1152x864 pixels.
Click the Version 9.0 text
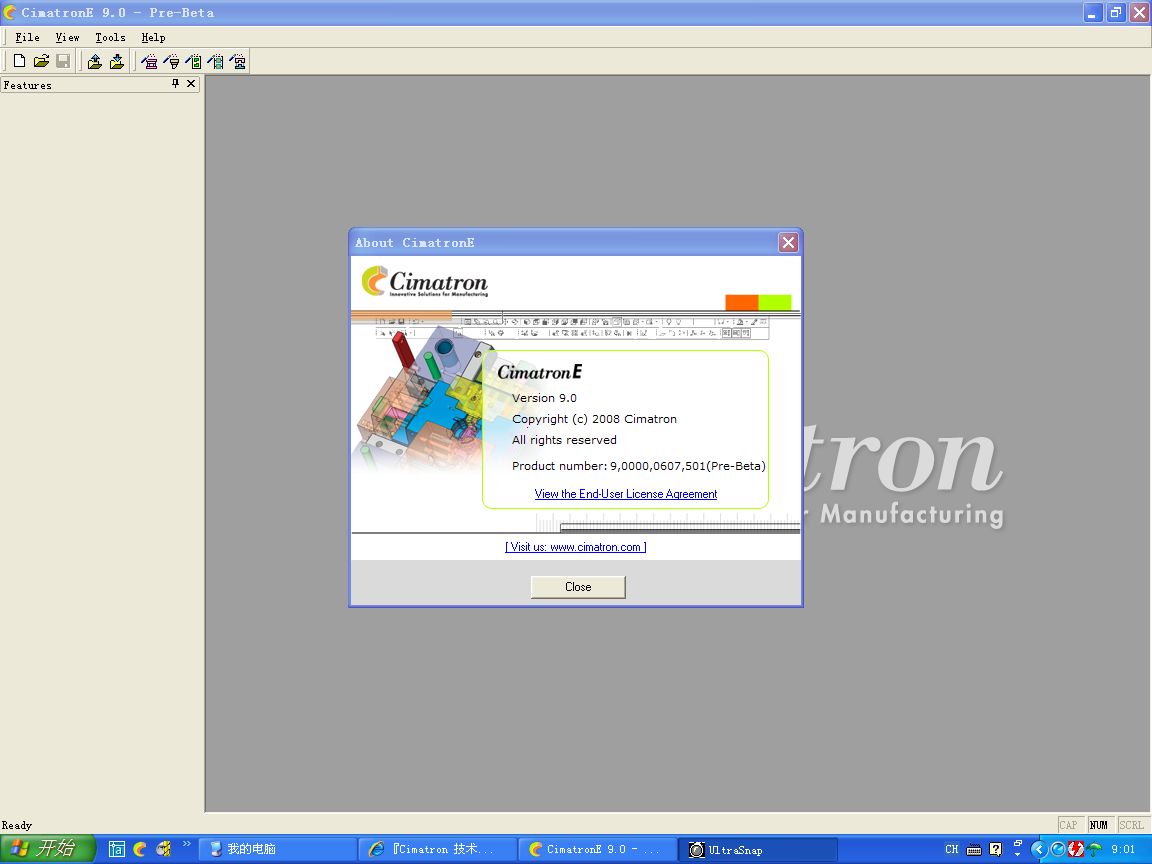click(544, 398)
